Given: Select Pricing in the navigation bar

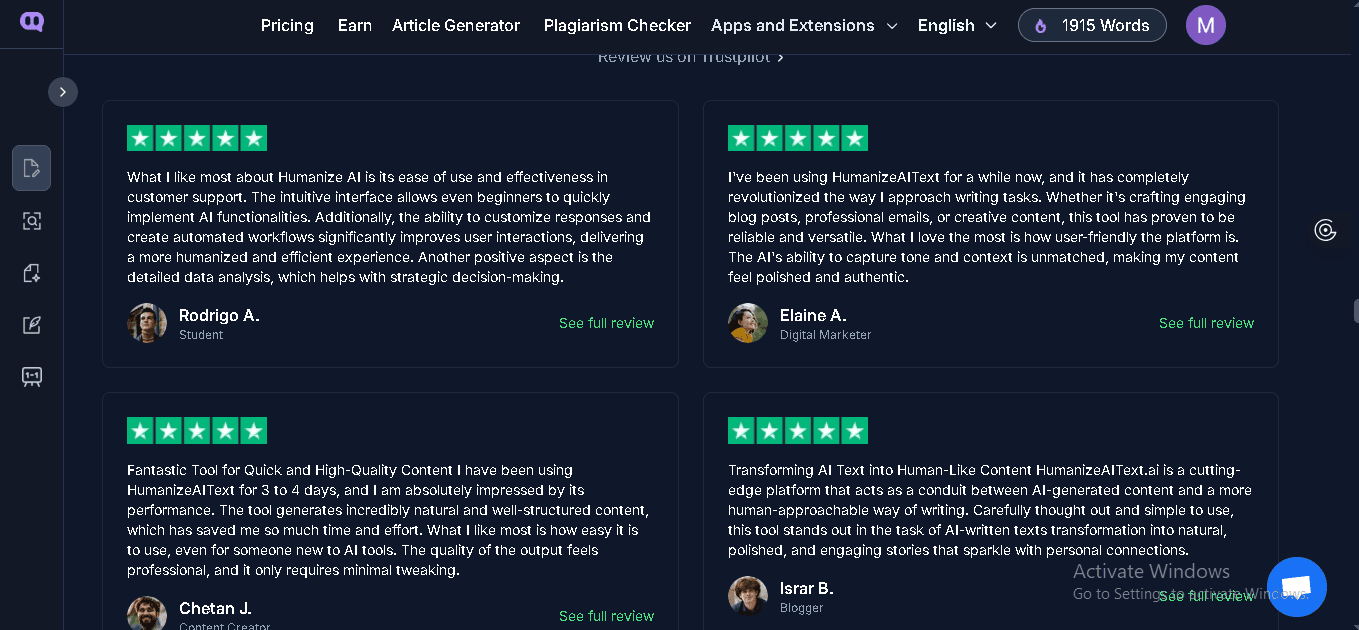Looking at the screenshot, I should click(287, 25).
